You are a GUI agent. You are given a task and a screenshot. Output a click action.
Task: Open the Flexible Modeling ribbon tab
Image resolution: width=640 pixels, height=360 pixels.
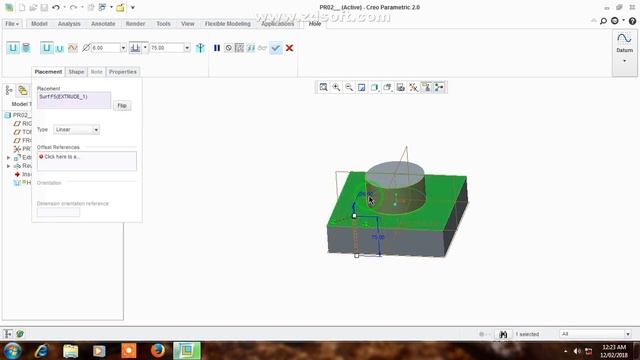pyautogui.click(x=227, y=24)
